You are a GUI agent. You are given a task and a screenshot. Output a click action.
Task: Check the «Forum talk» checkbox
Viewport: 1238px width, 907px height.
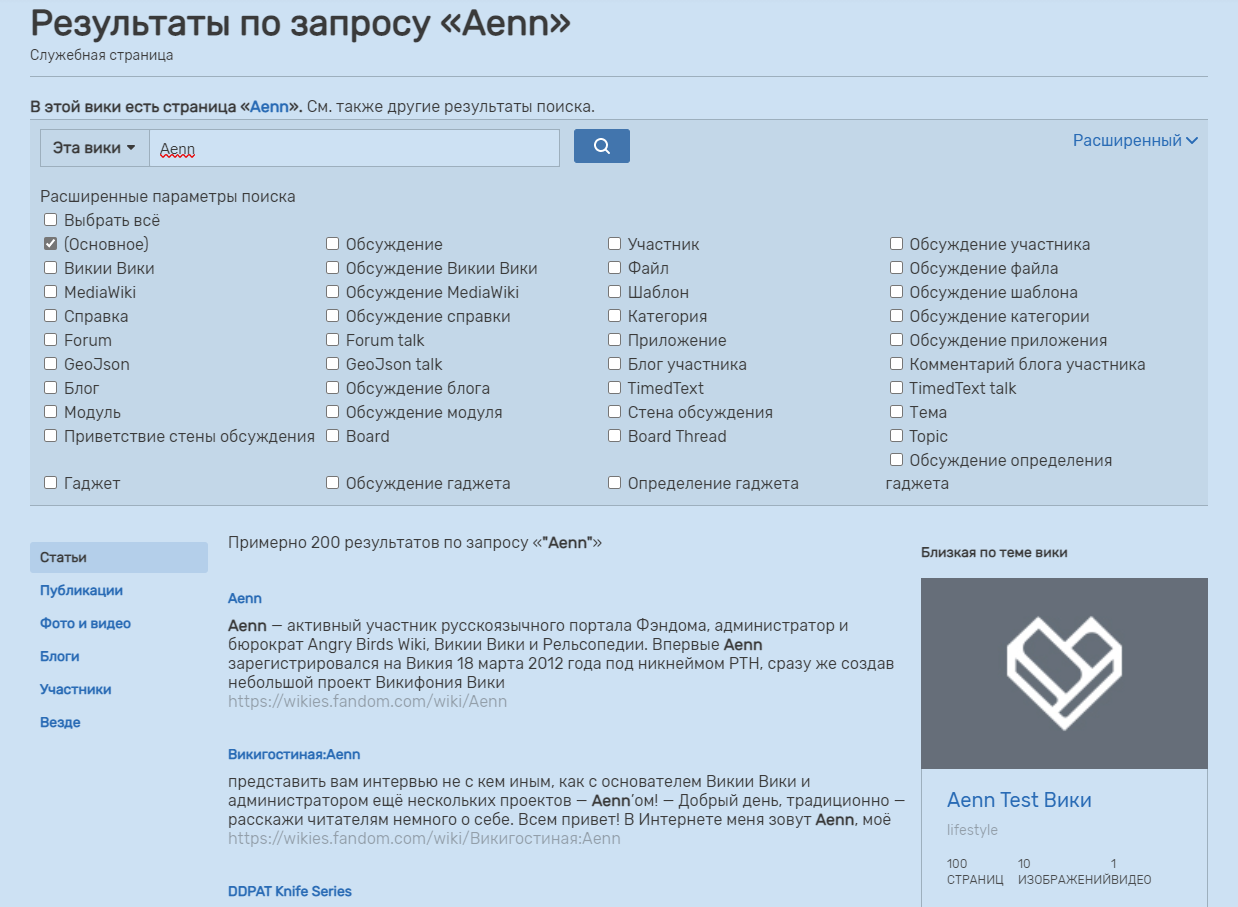332,340
